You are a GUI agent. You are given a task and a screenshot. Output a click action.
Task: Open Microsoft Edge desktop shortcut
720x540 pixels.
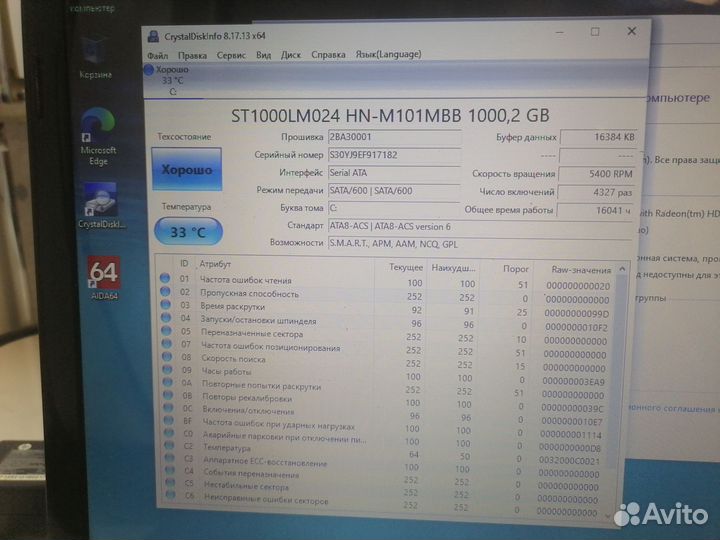point(98,136)
